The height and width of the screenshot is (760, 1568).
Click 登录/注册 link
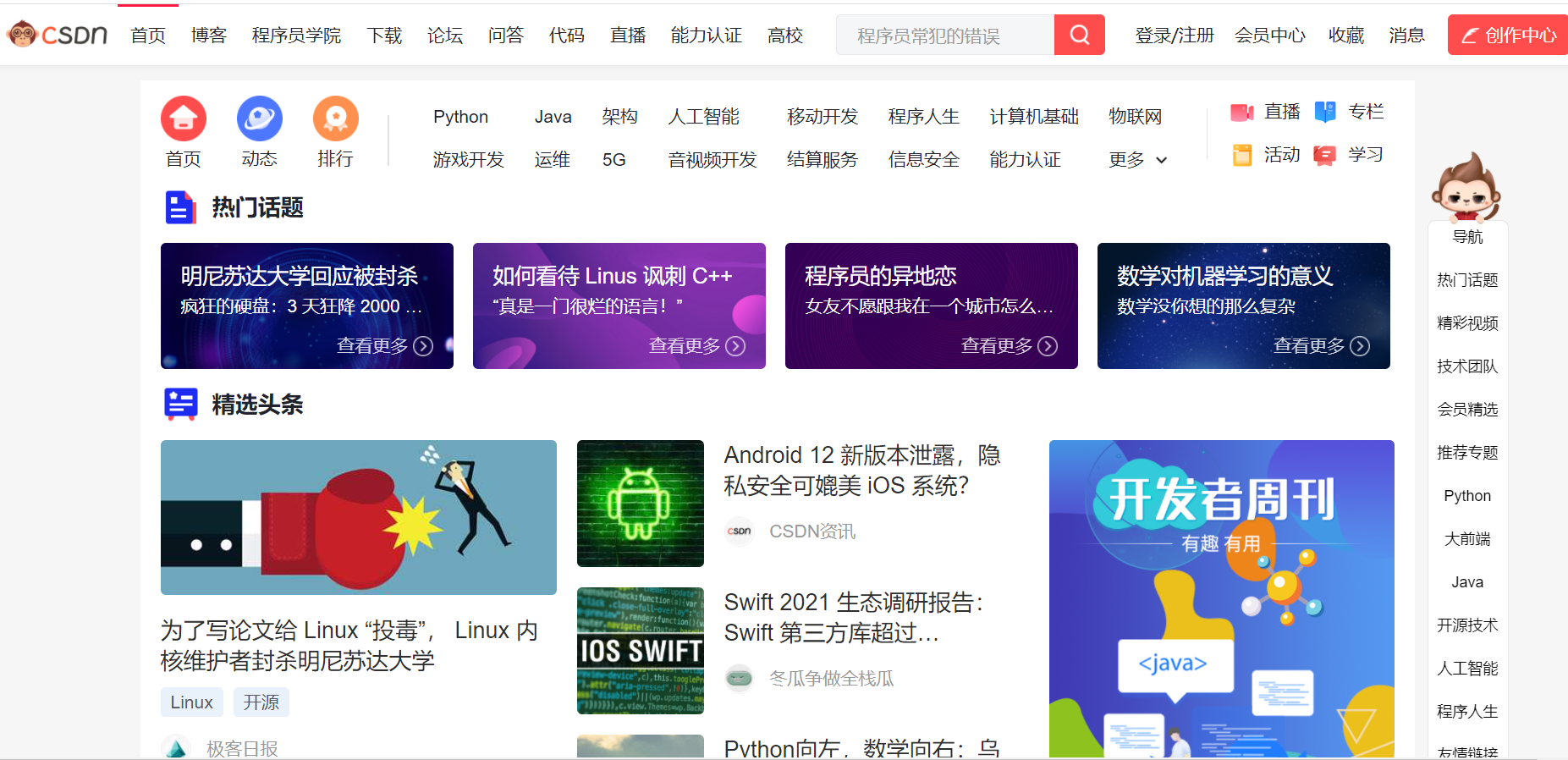click(1175, 36)
